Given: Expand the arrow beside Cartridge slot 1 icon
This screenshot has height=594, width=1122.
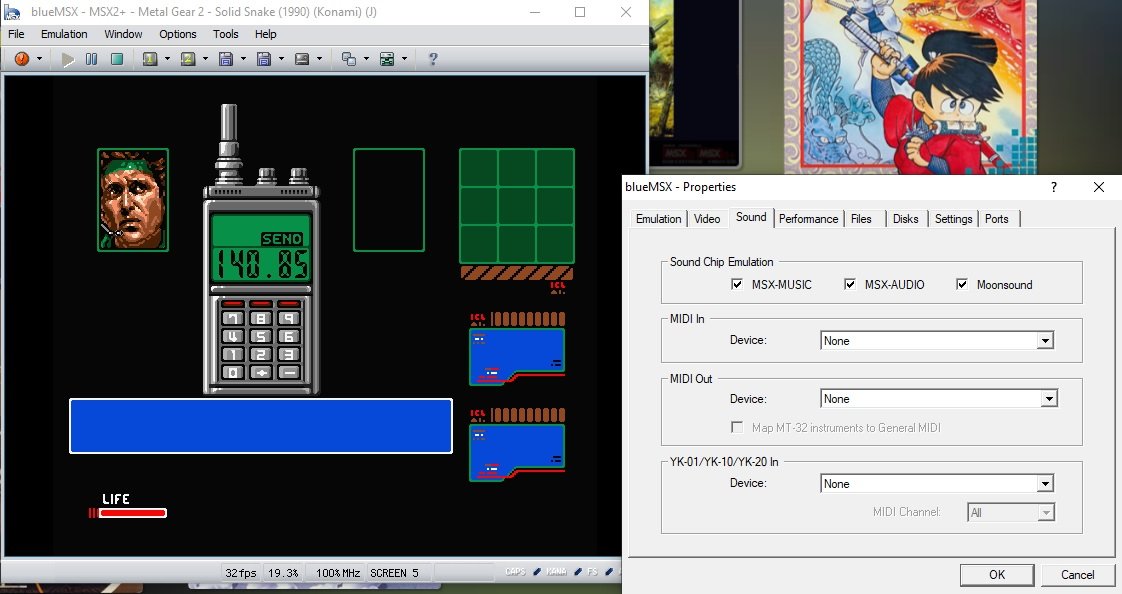Looking at the screenshot, I should 167,59.
